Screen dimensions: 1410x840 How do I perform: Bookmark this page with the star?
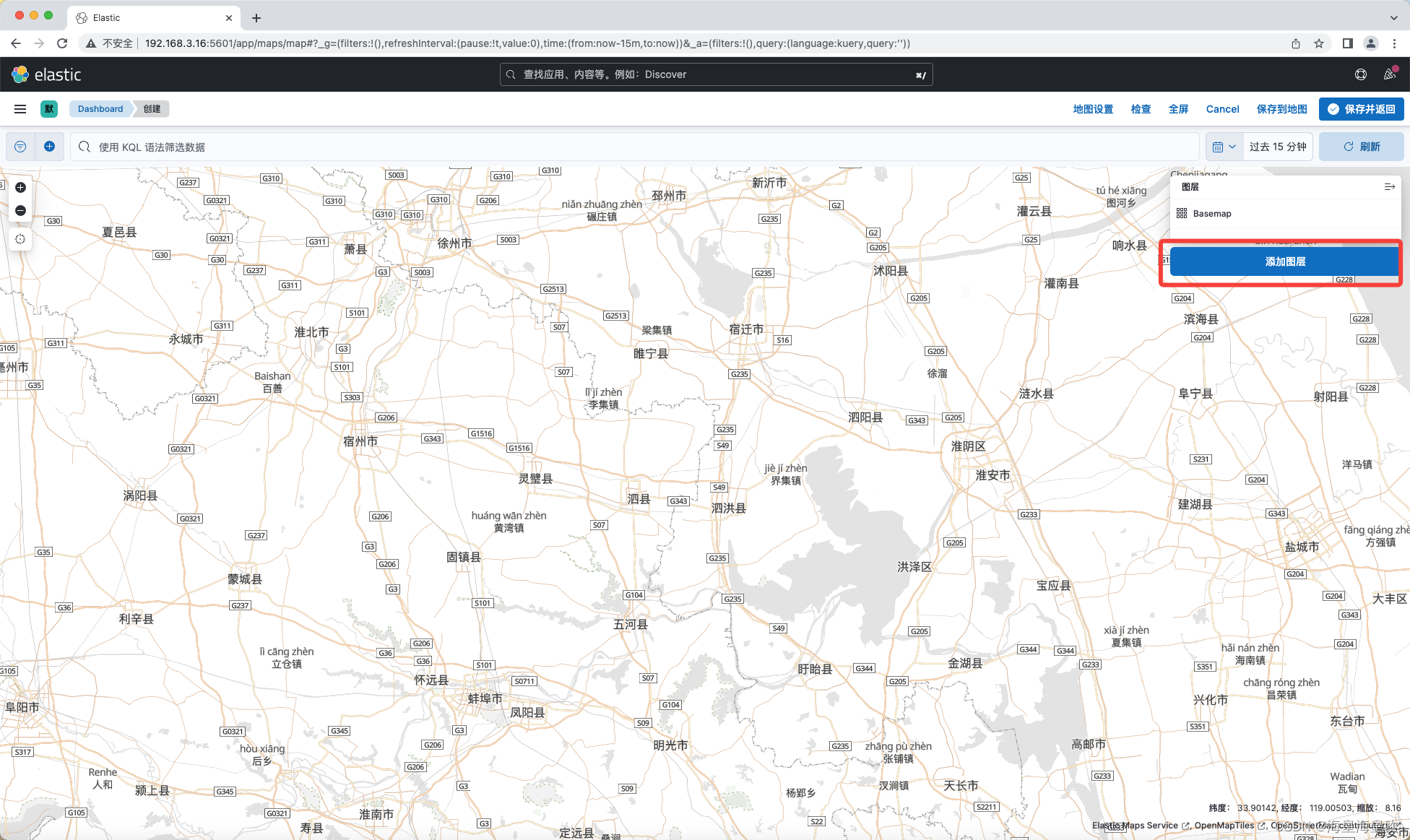click(x=1319, y=43)
